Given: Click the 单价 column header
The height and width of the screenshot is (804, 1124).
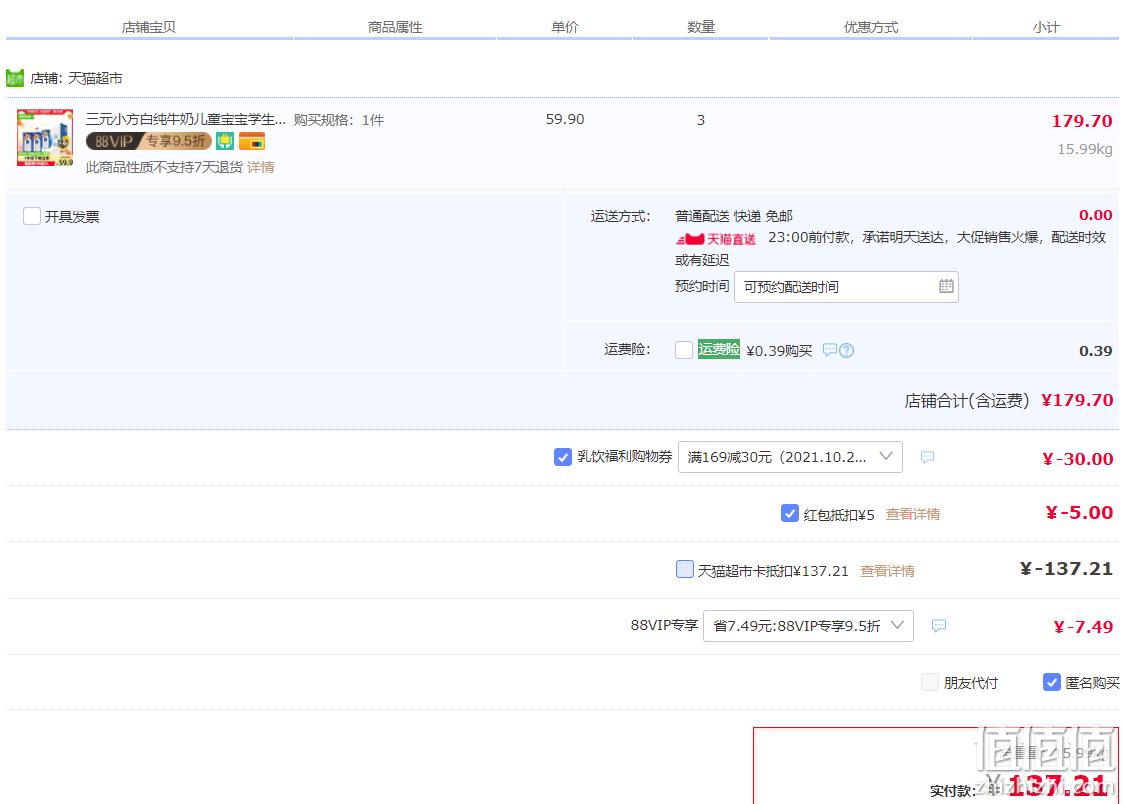Looking at the screenshot, I should pyautogui.click(x=565, y=27).
